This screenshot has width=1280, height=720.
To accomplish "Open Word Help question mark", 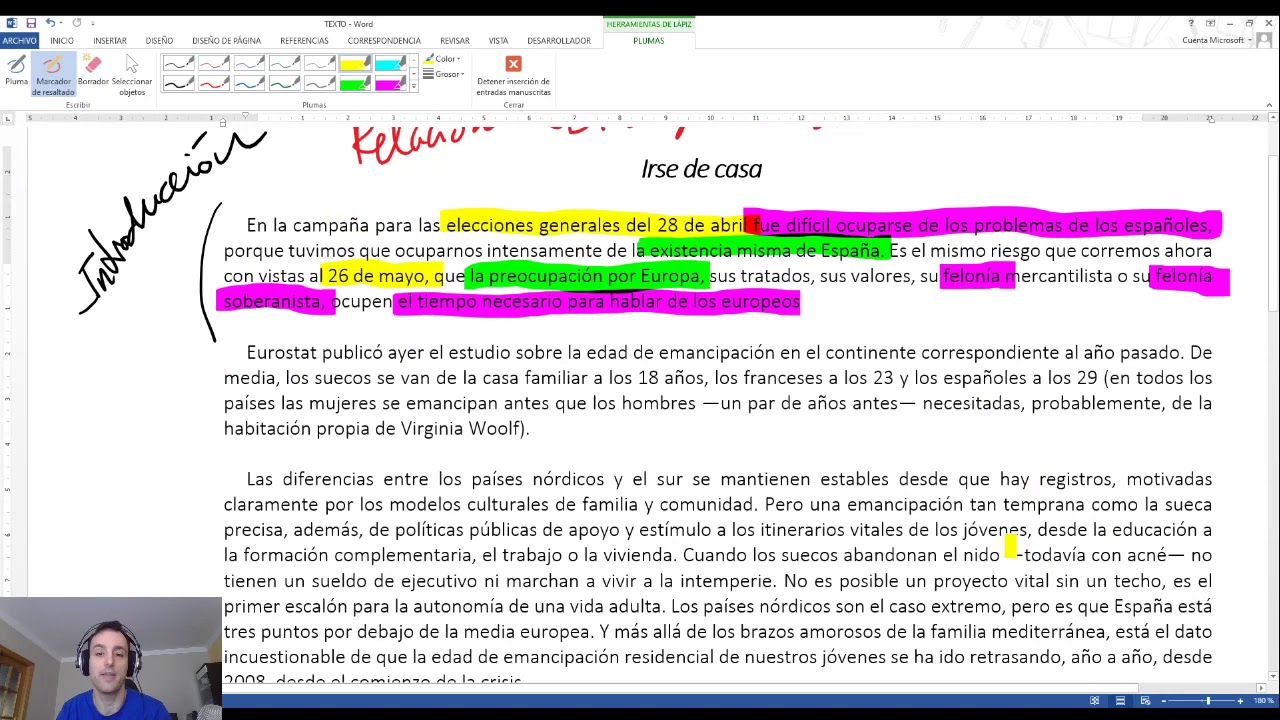I will [x=1191, y=23].
